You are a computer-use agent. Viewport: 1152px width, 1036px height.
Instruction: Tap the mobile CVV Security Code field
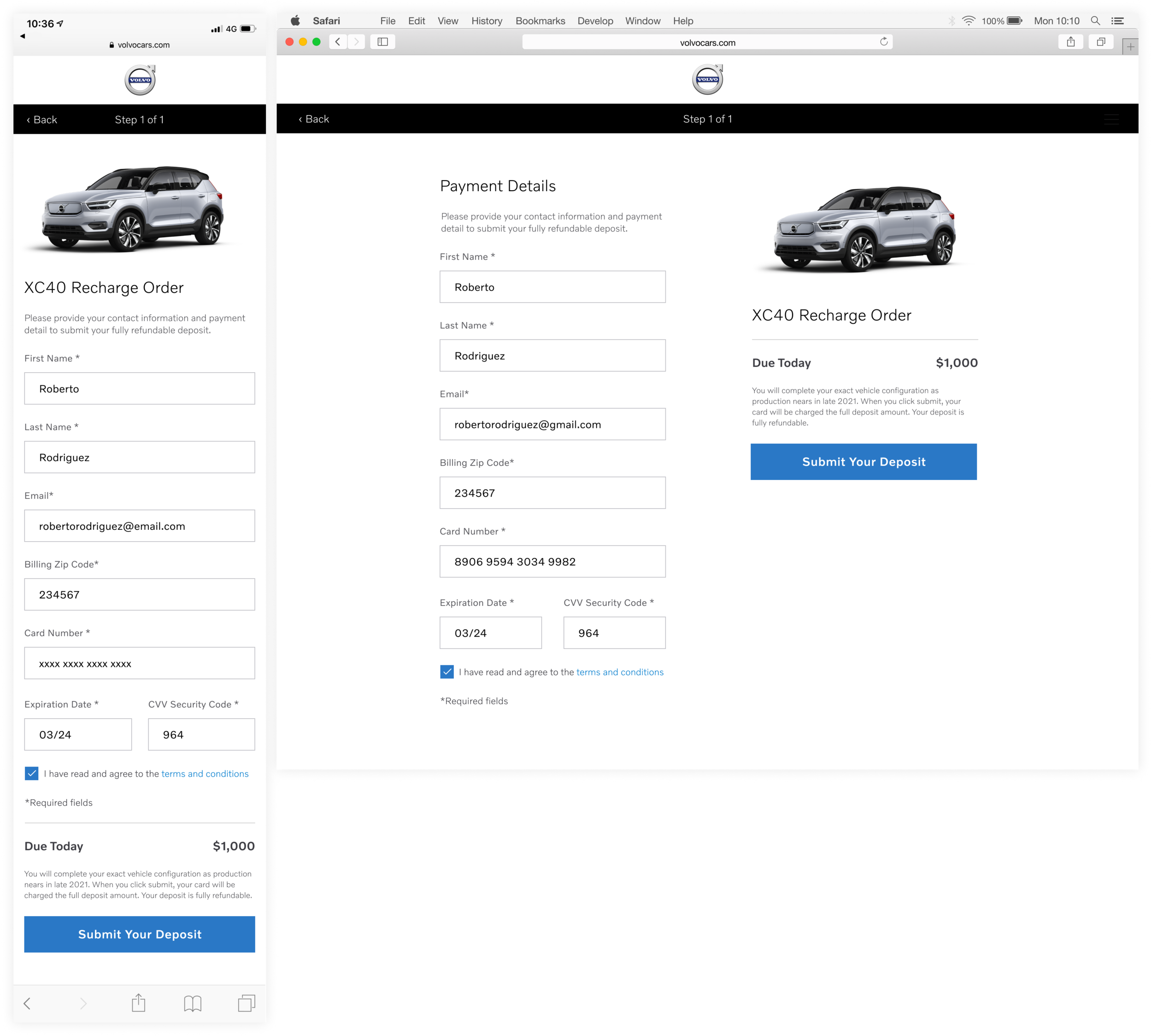(x=201, y=734)
